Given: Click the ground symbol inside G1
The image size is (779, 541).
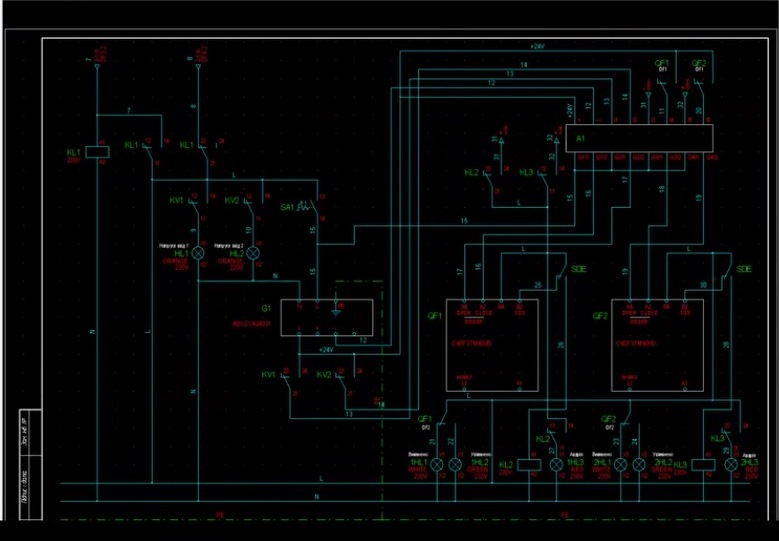Looking at the screenshot, I should point(336,312).
